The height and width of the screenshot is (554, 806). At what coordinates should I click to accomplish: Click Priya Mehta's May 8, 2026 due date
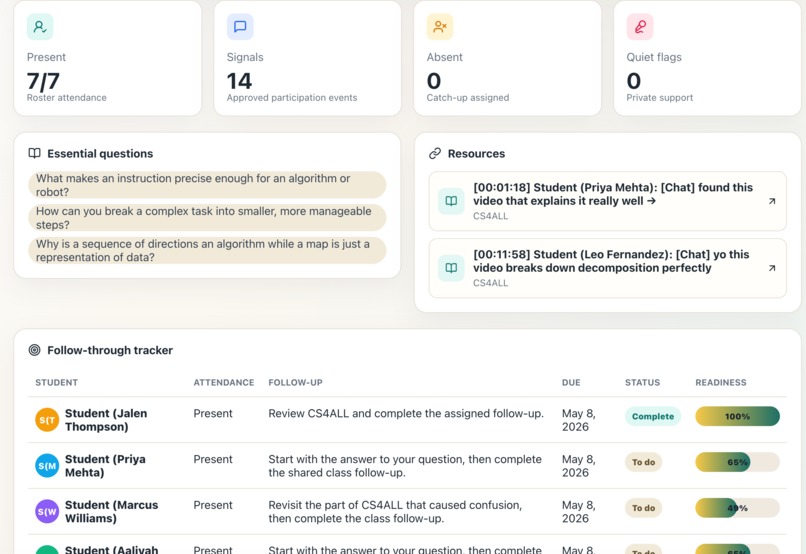click(579, 466)
